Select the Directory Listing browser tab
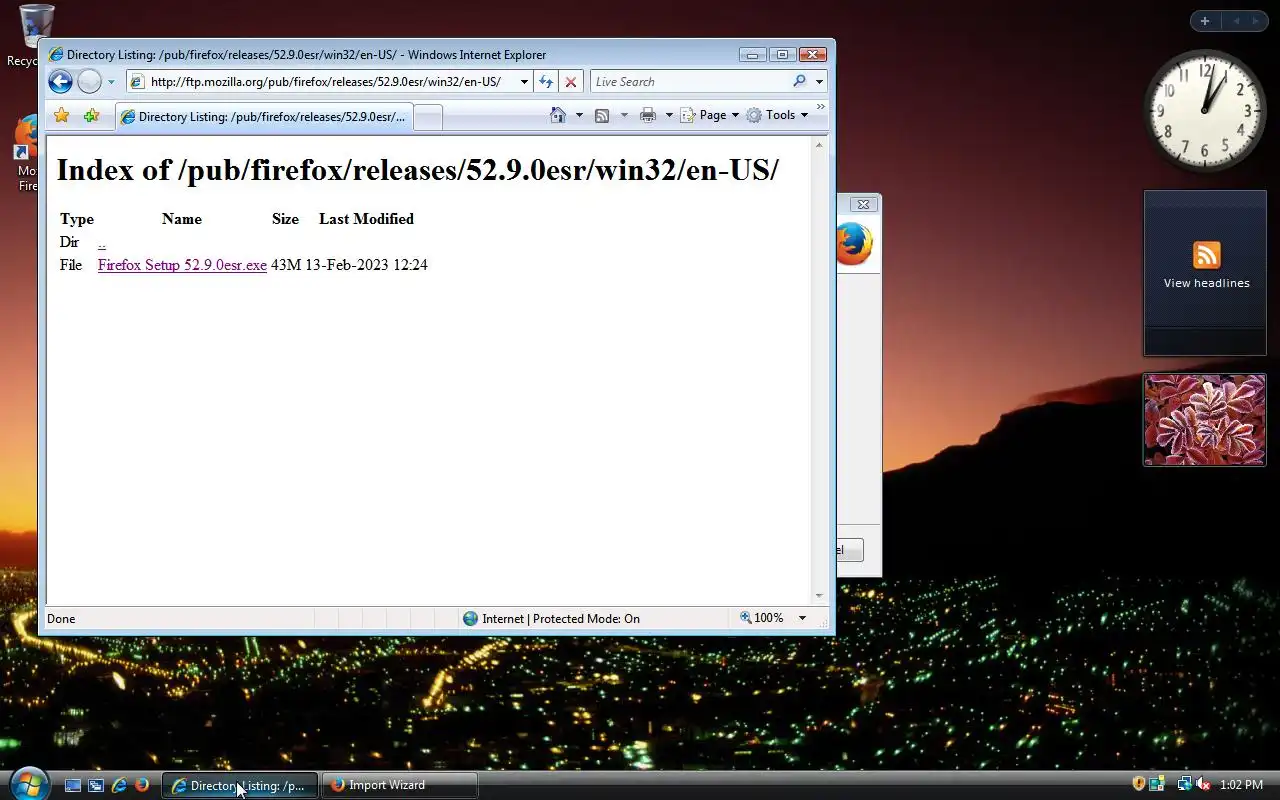 pyautogui.click(x=263, y=116)
